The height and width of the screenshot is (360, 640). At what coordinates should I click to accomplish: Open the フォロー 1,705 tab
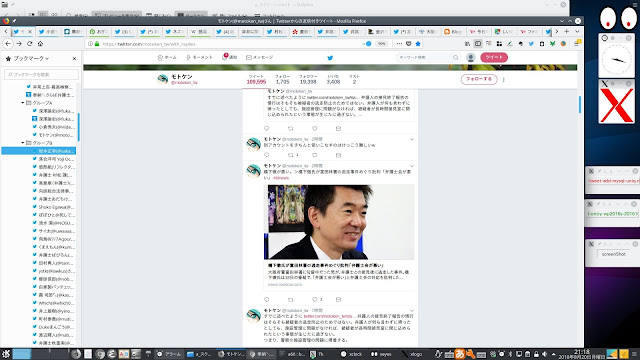click(x=282, y=79)
